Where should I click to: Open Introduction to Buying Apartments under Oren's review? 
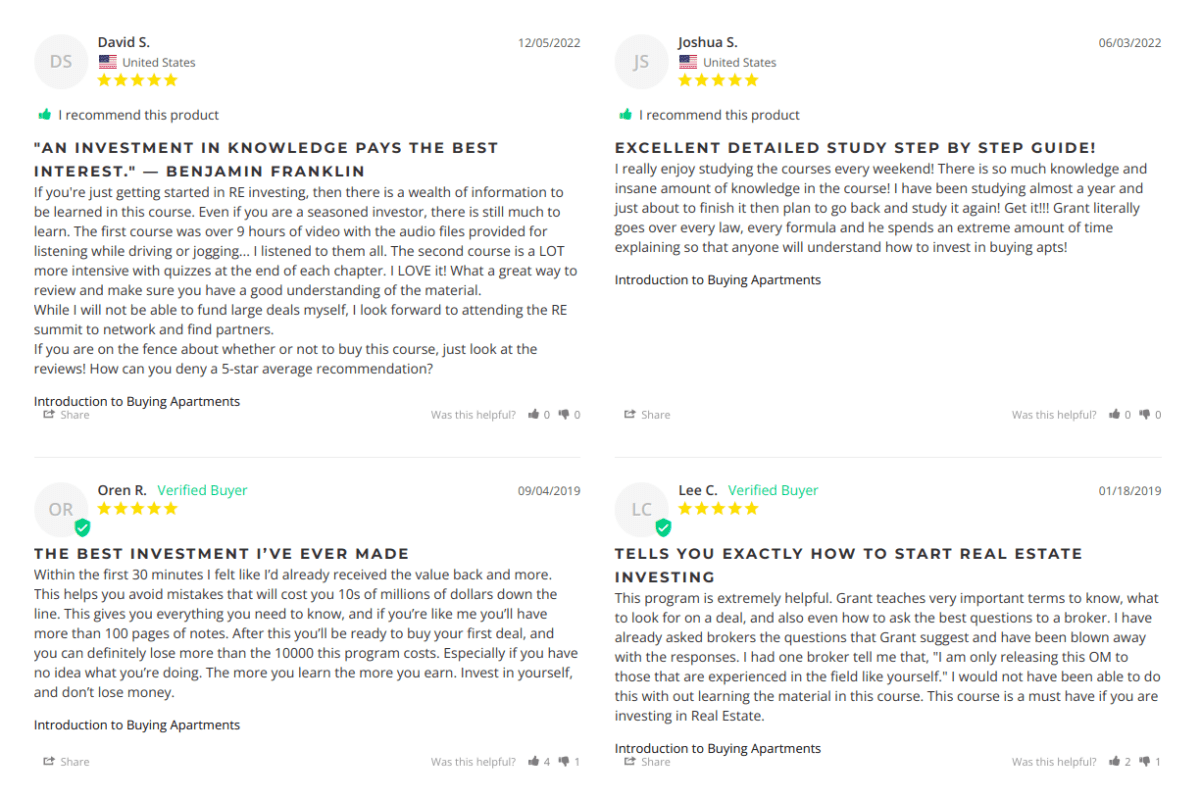[x=137, y=725]
